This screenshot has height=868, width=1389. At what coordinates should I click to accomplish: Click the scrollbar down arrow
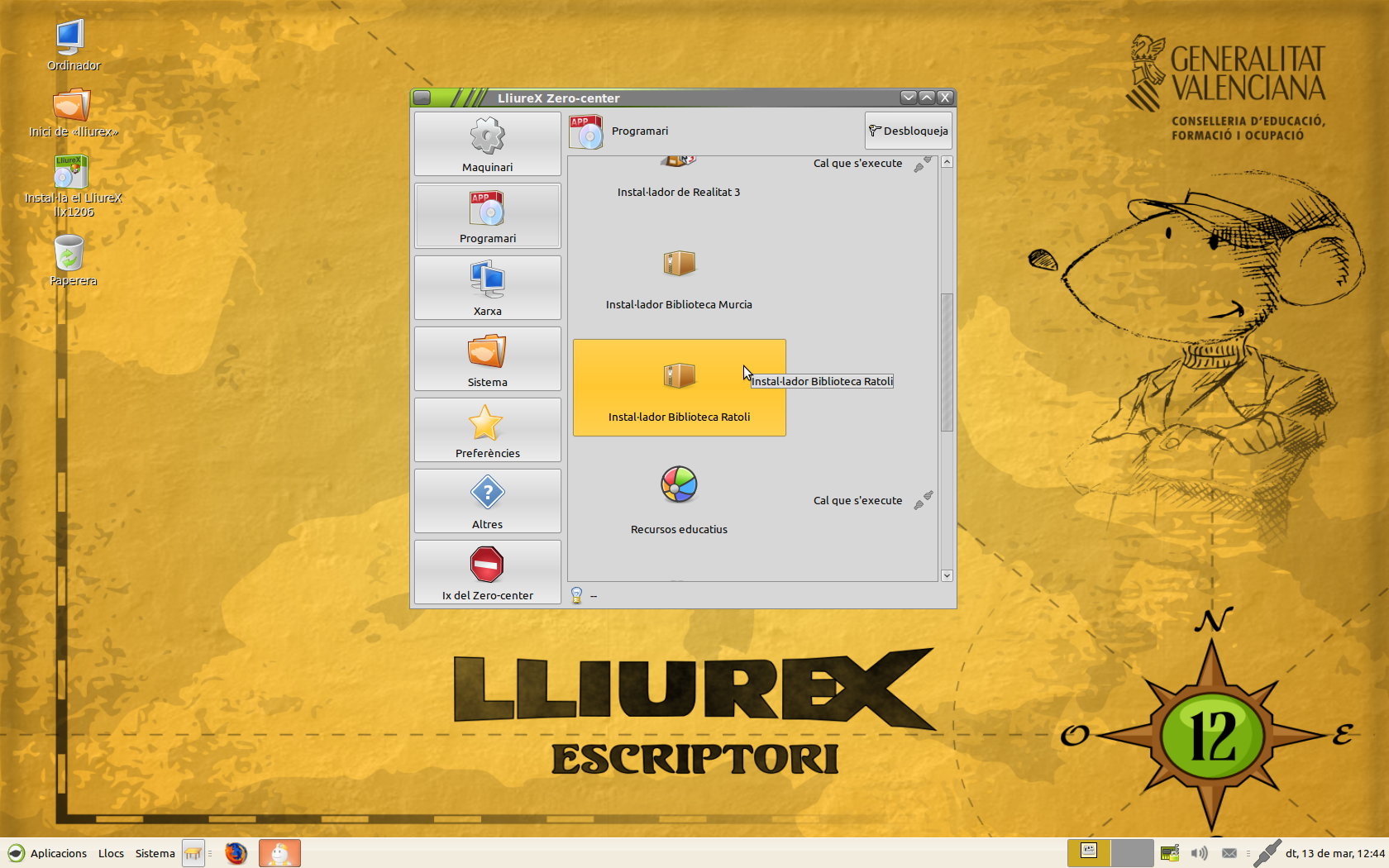[947, 575]
